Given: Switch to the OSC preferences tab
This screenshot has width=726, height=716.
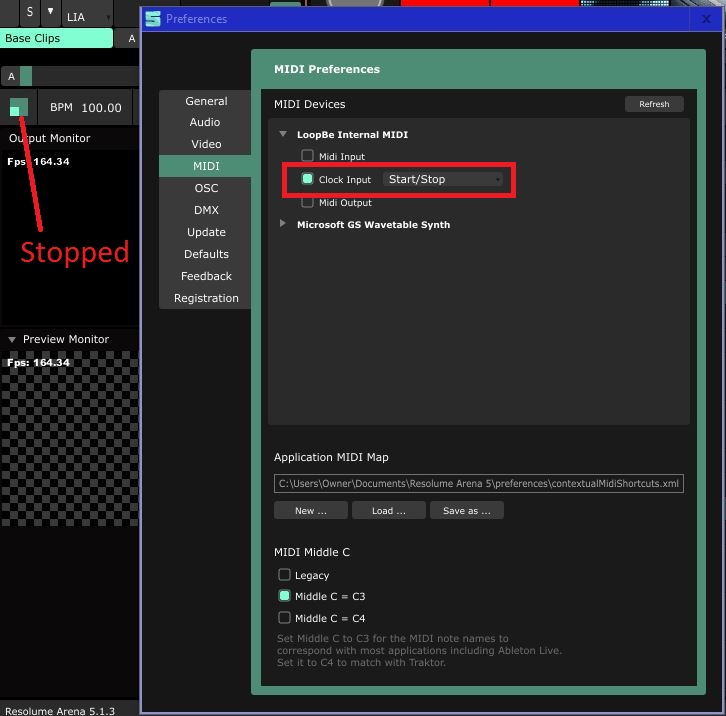Looking at the screenshot, I should point(205,188).
